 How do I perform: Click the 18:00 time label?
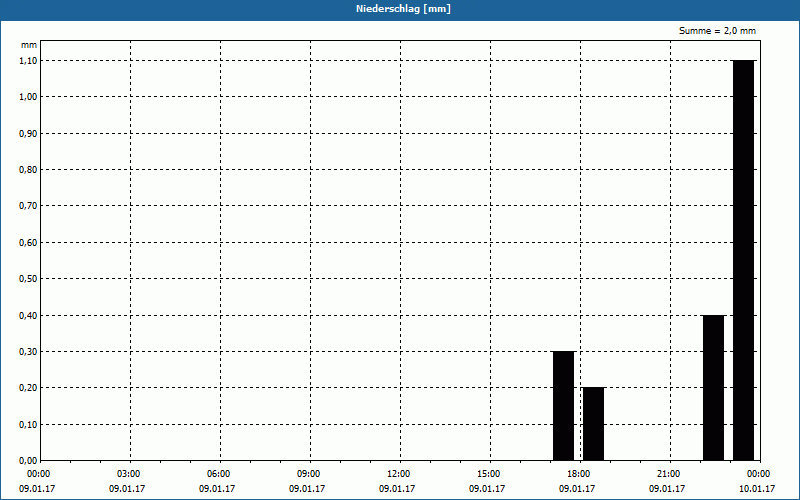580,474
